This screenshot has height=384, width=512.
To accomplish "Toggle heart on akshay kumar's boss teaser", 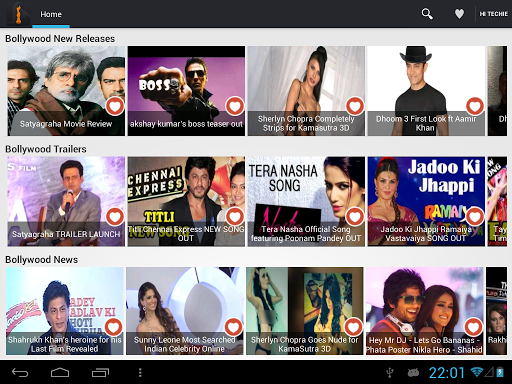I will (x=235, y=106).
